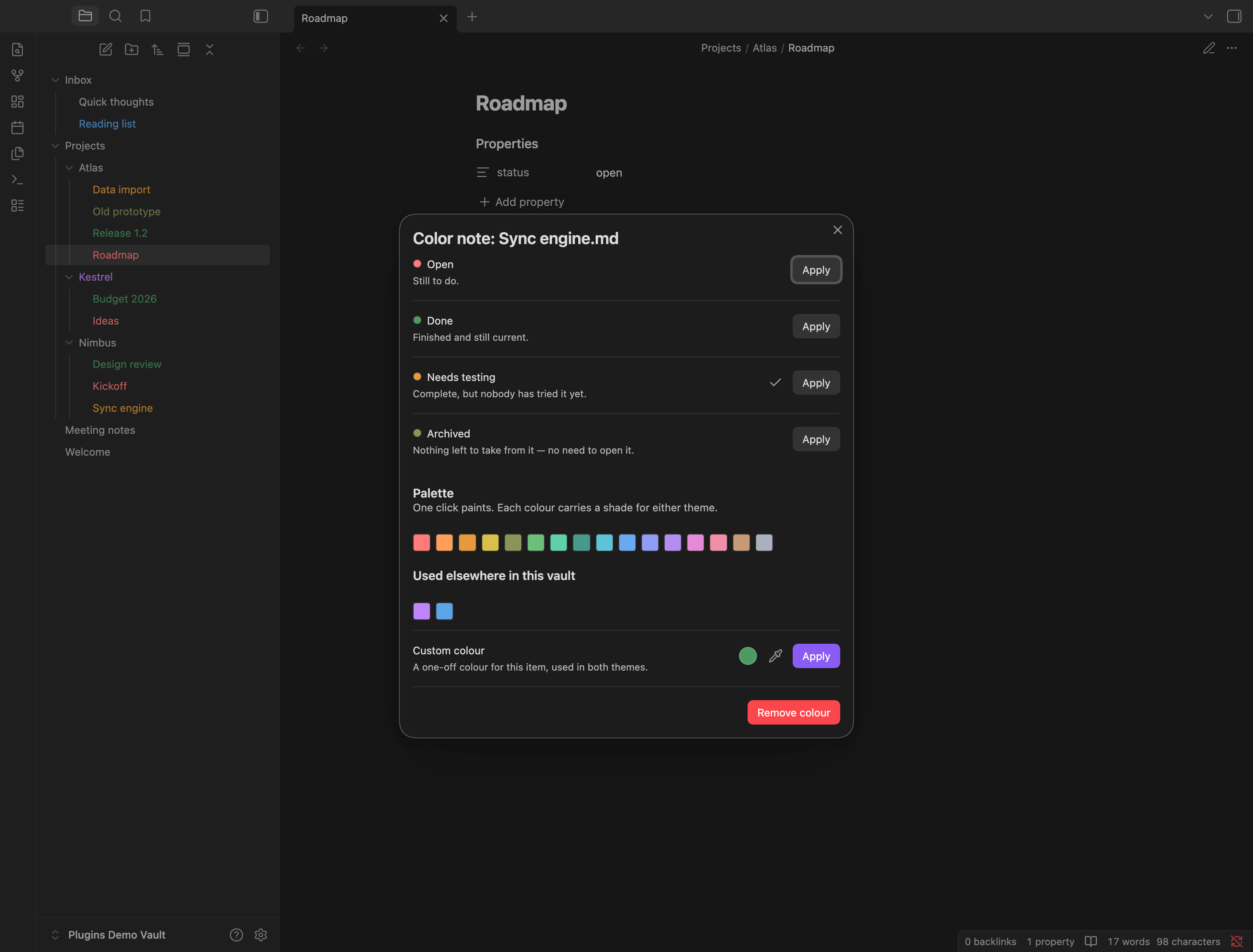1253x952 pixels.
Task: Click auto-reveal current file icon
Action: click(x=184, y=49)
